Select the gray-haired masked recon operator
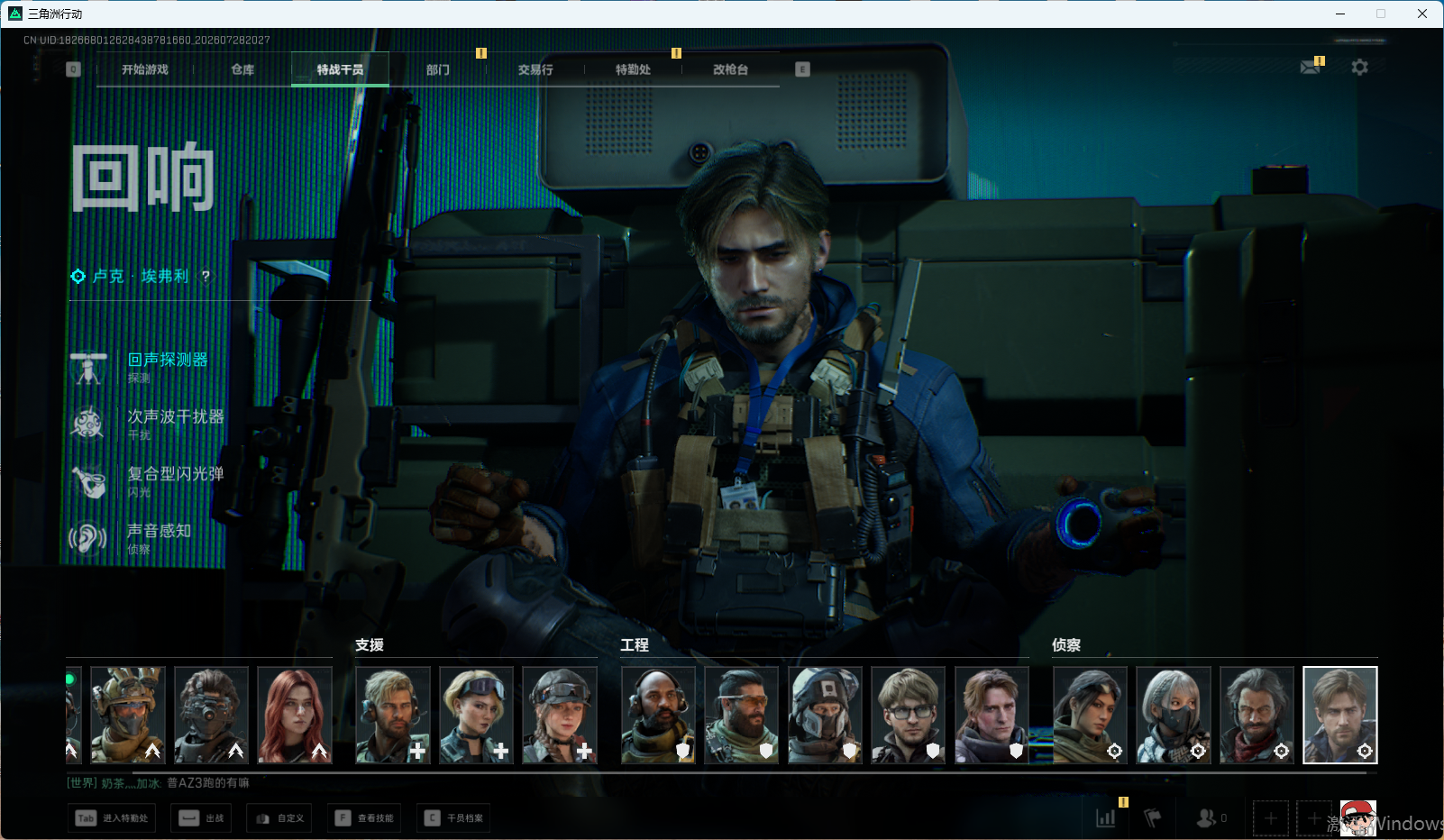Image resolution: width=1444 pixels, height=840 pixels. 1174,716
